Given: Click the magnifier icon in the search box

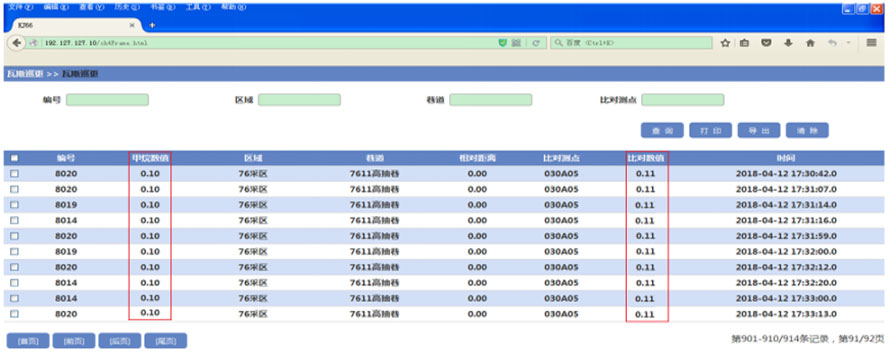Looking at the screenshot, I should pyautogui.click(x=558, y=43).
